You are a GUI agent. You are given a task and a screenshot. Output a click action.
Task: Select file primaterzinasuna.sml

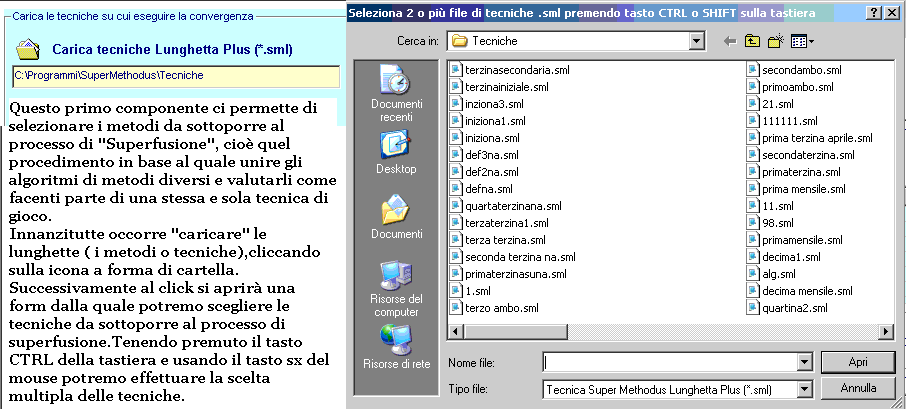click(x=508, y=274)
